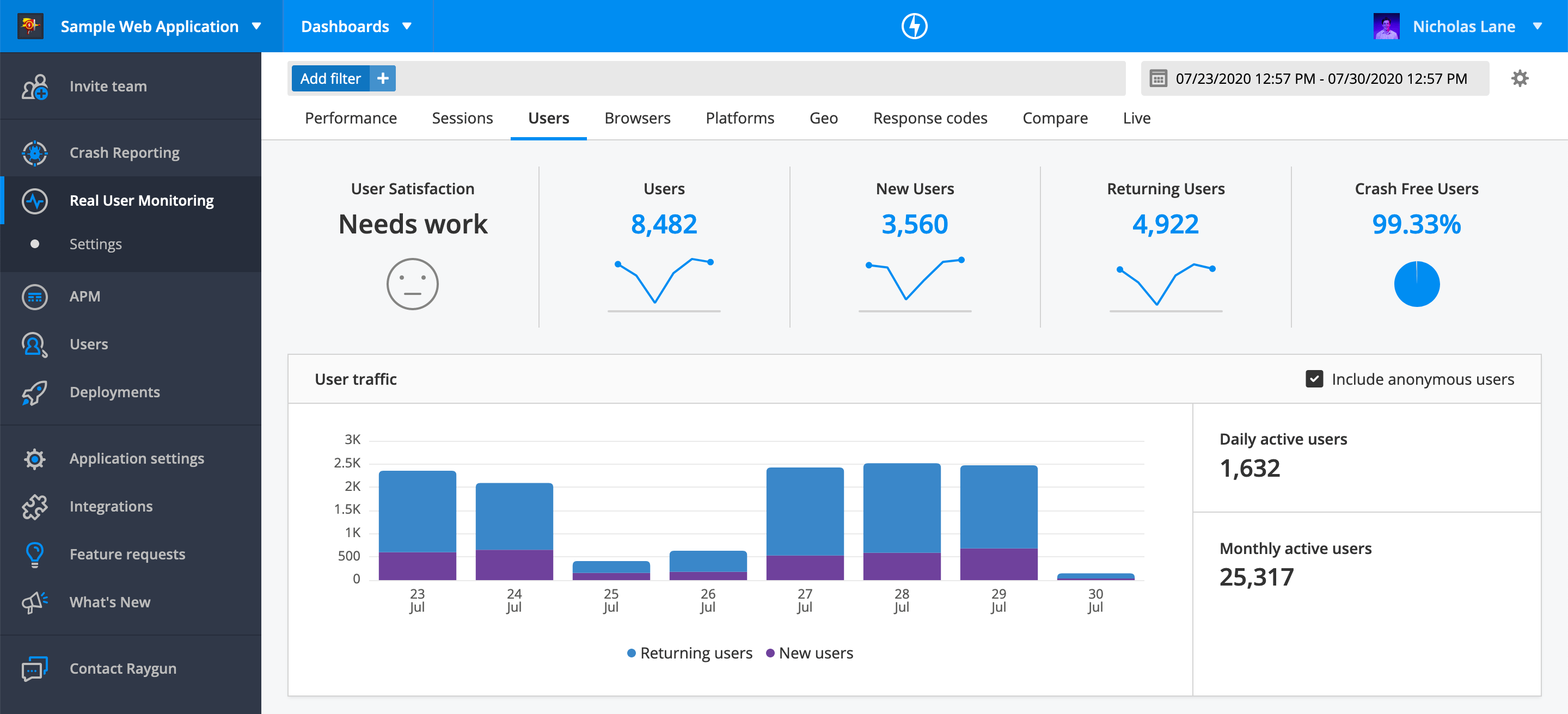Open the Response codes tab
Image resolution: width=1568 pixels, height=714 pixels.
click(929, 118)
